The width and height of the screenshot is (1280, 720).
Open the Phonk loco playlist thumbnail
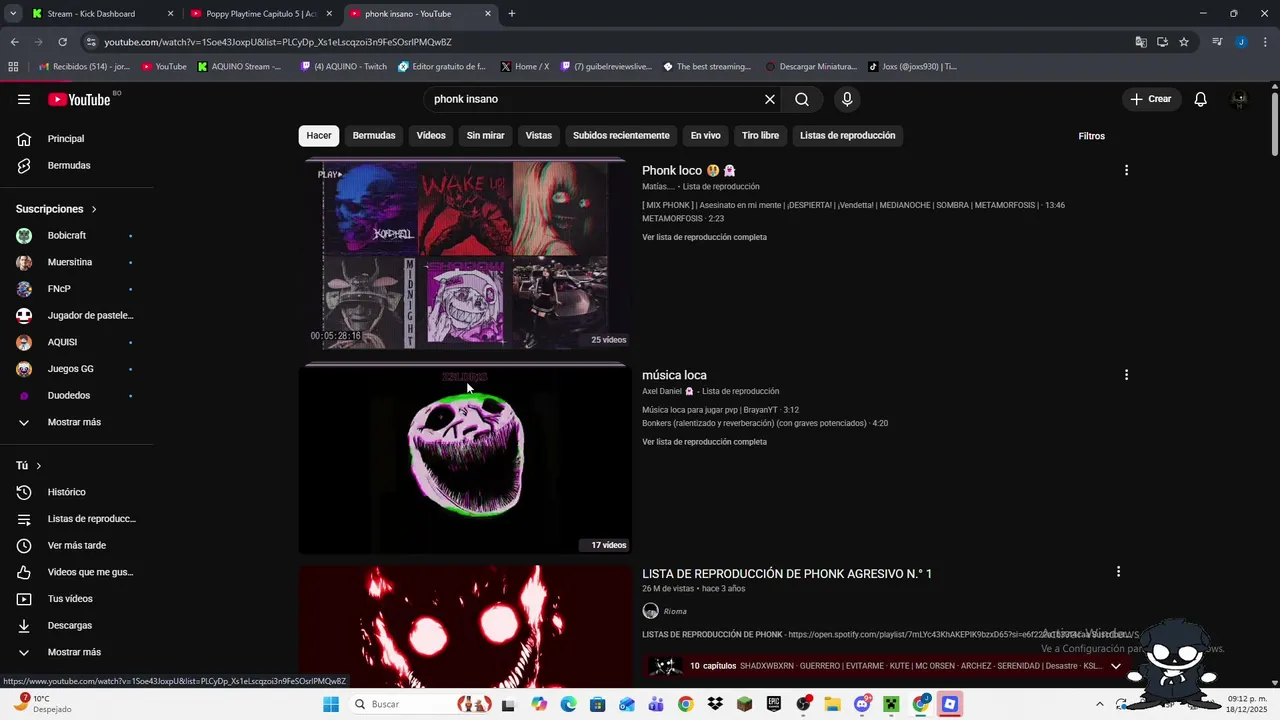coord(465,254)
